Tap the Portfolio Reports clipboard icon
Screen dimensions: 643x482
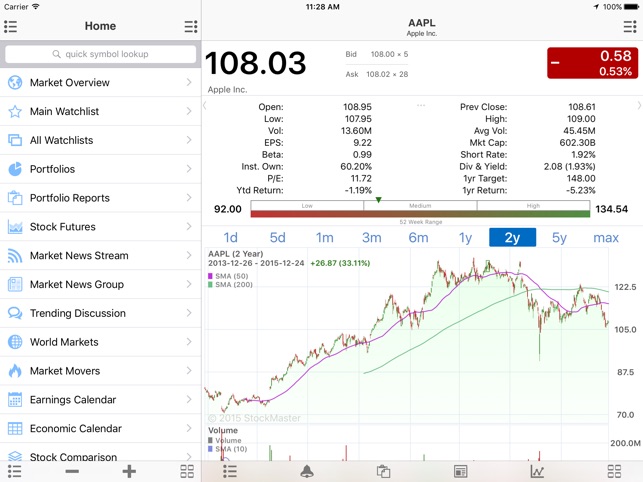click(x=15, y=198)
